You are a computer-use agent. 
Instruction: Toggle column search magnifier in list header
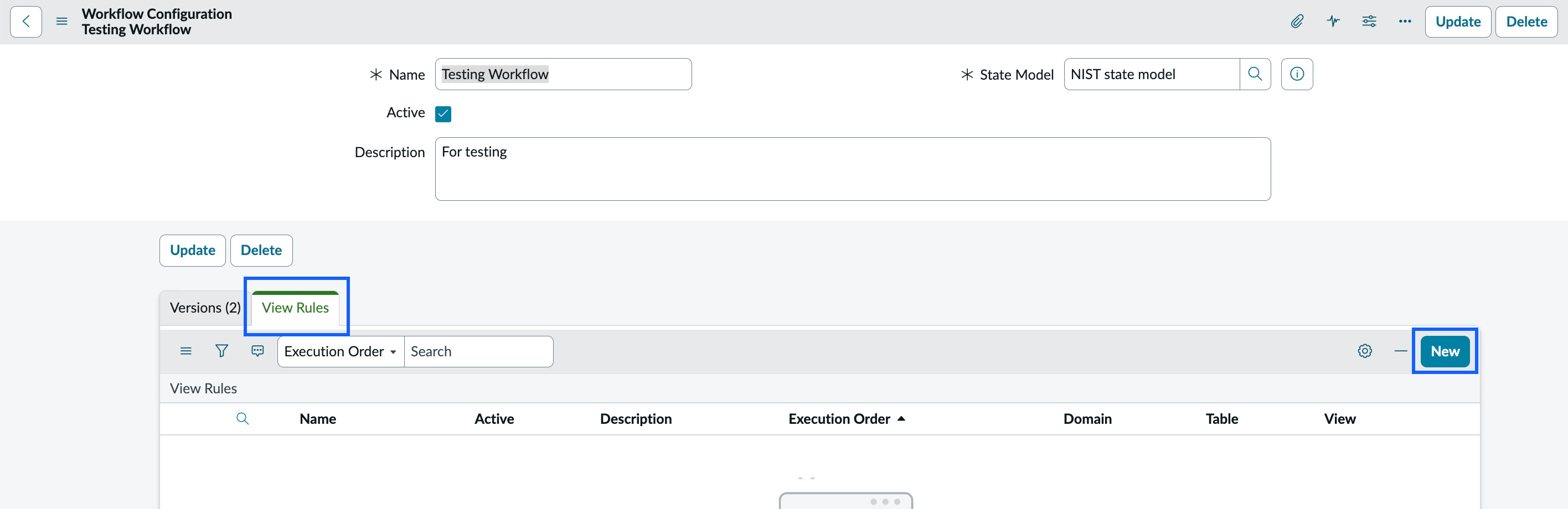[x=243, y=419]
